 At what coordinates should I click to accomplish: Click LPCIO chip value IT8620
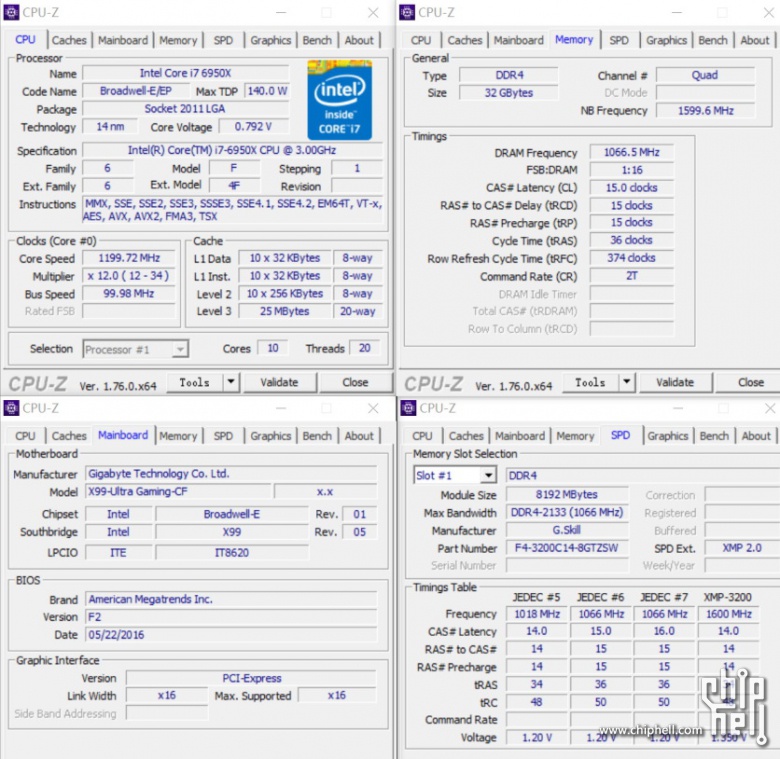click(x=232, y=553)
